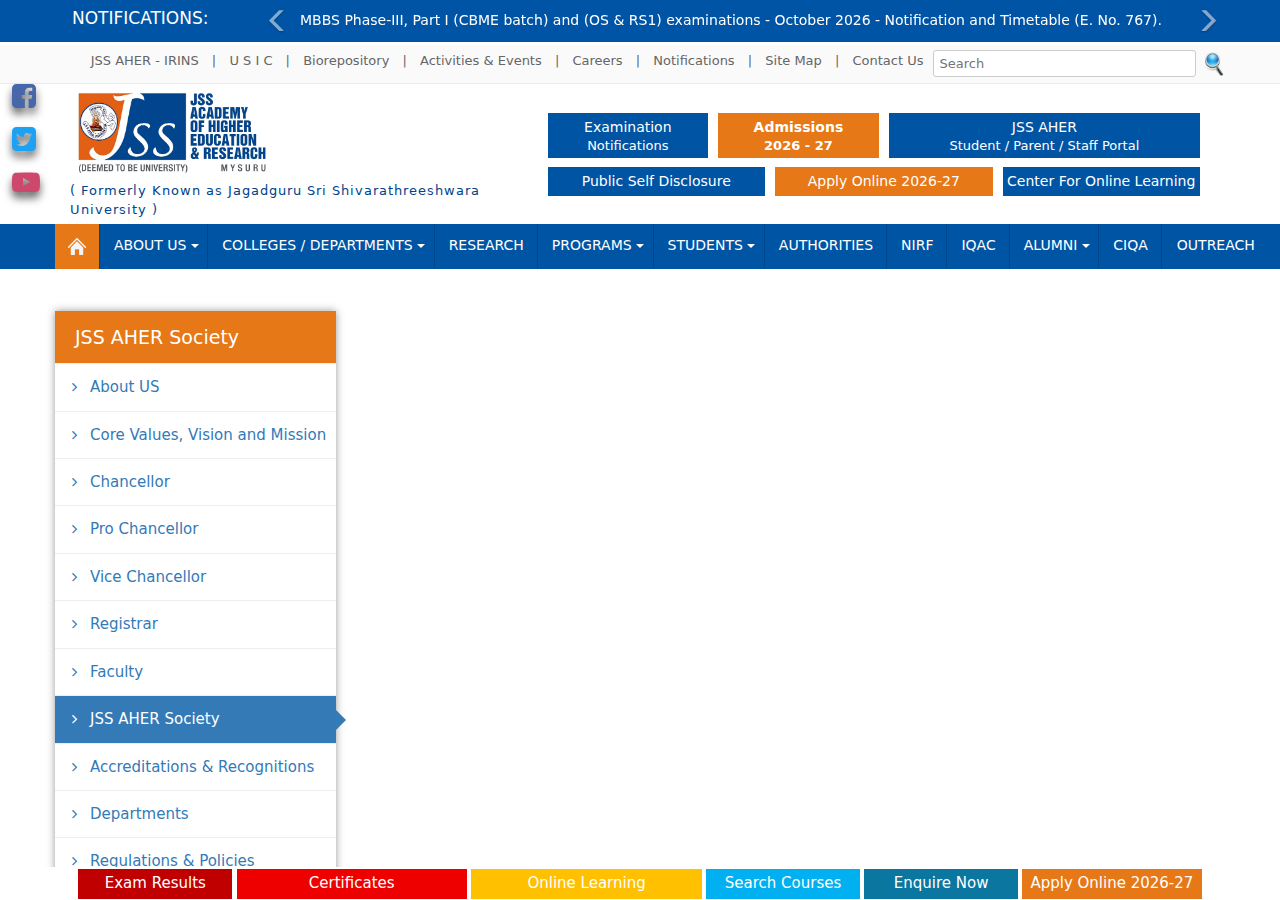Open the Site Map link
1280x900 pixels.
[793, 61]
